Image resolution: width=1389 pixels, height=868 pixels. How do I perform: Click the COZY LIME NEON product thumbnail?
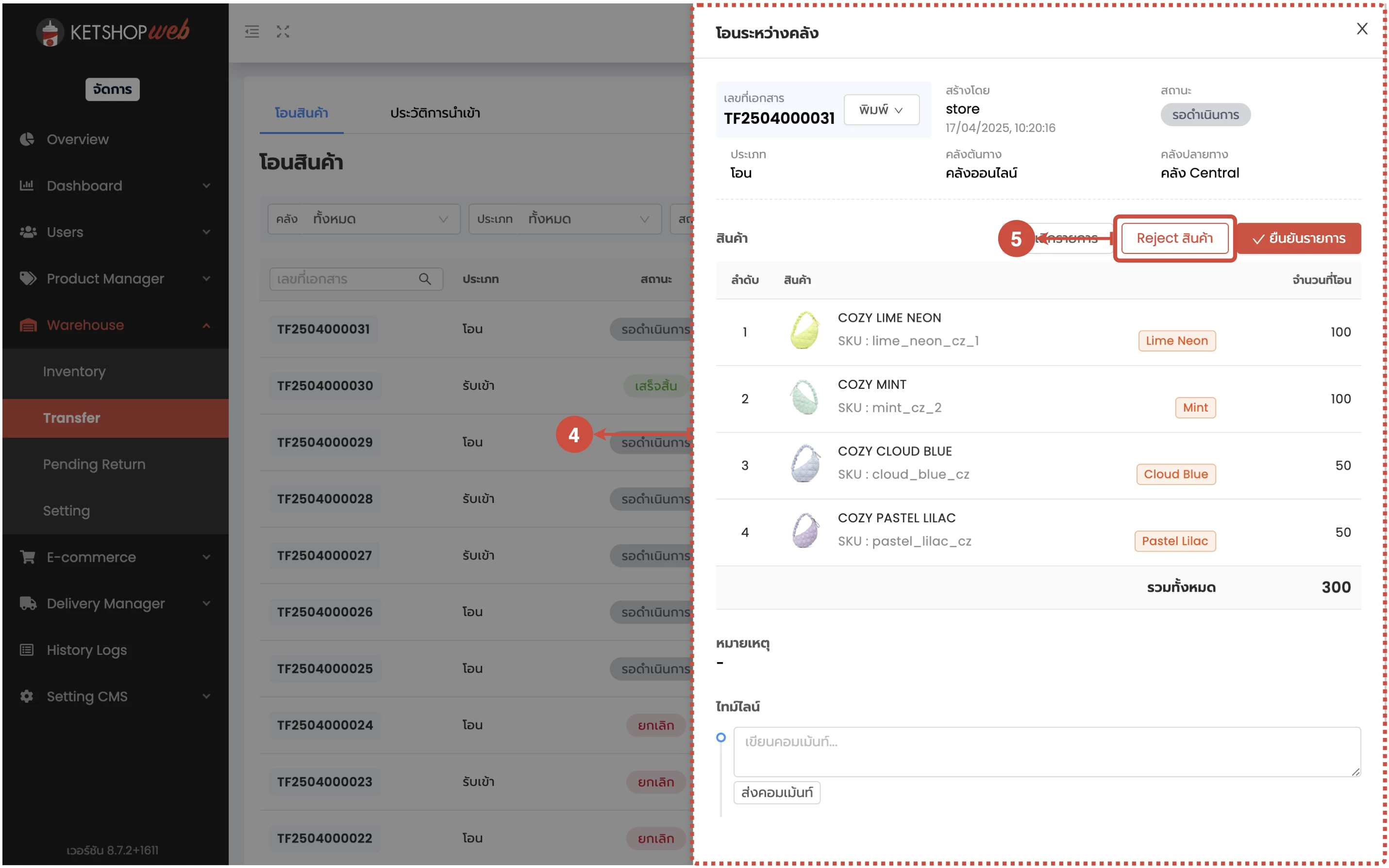click(x=804, y=330)
